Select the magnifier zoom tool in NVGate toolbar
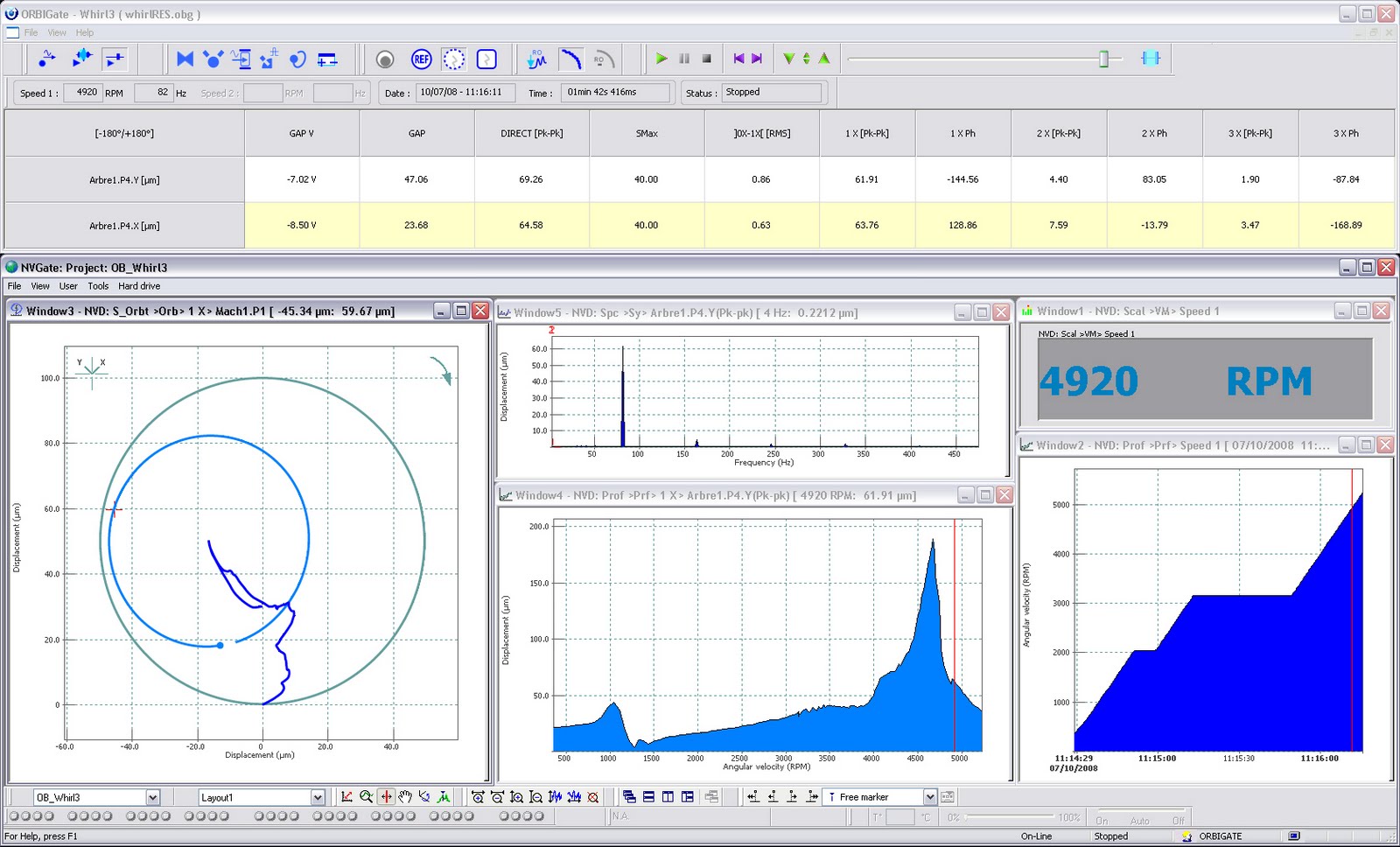 [367, 797]
